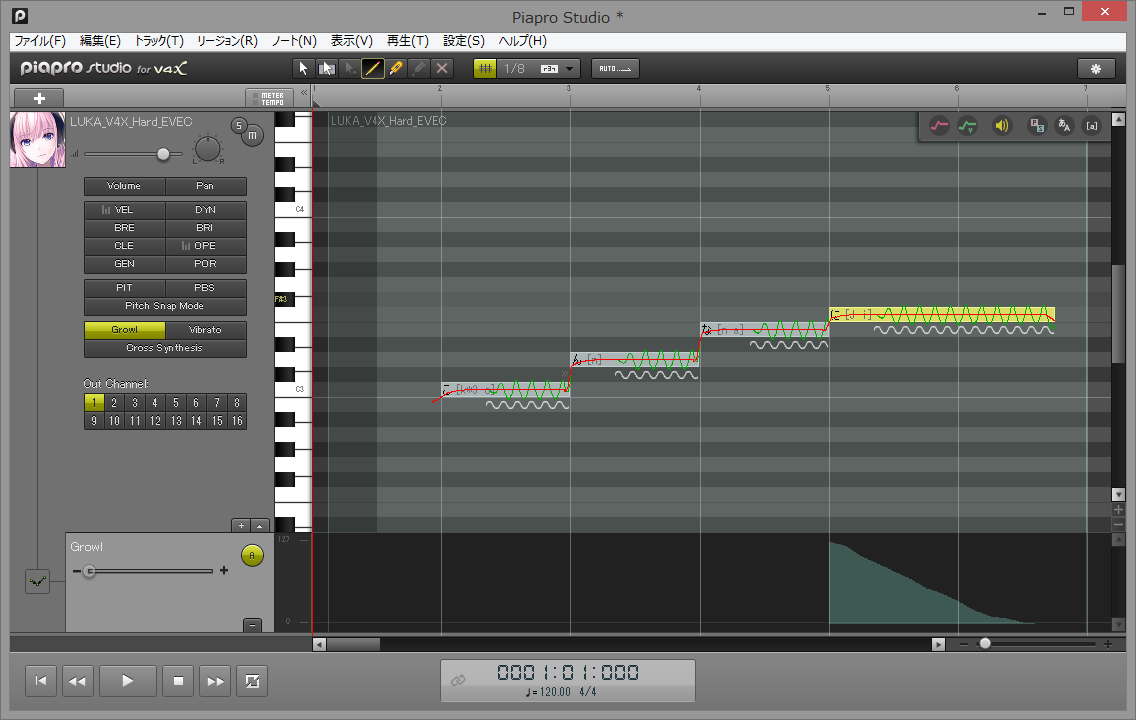
Task: Solo the LUKA_V4X_Hard_EVEC track
Action: coord(239,125)
